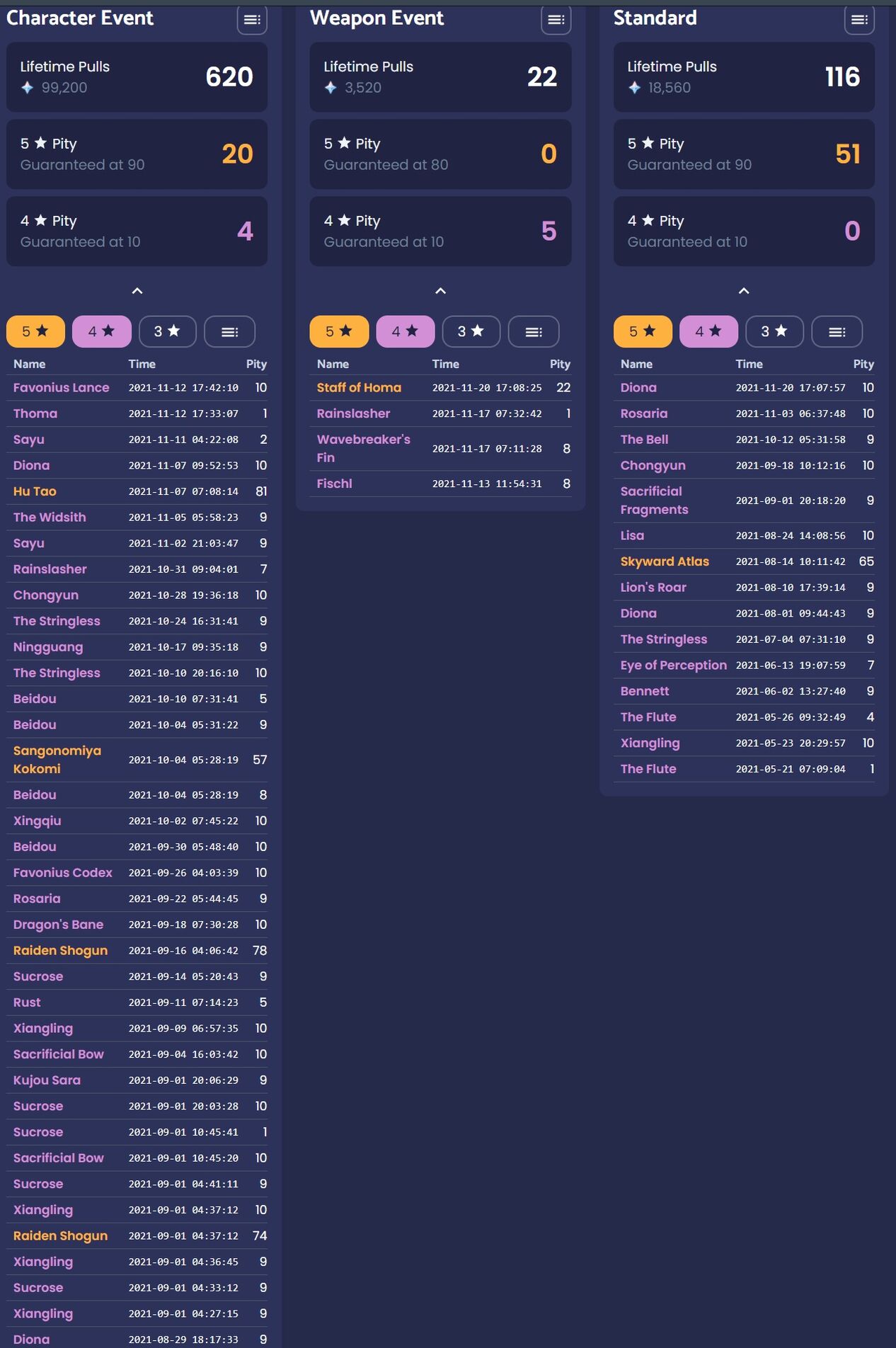Click Time column header in Standard
Screen dimensions: 896x1348
749,364
